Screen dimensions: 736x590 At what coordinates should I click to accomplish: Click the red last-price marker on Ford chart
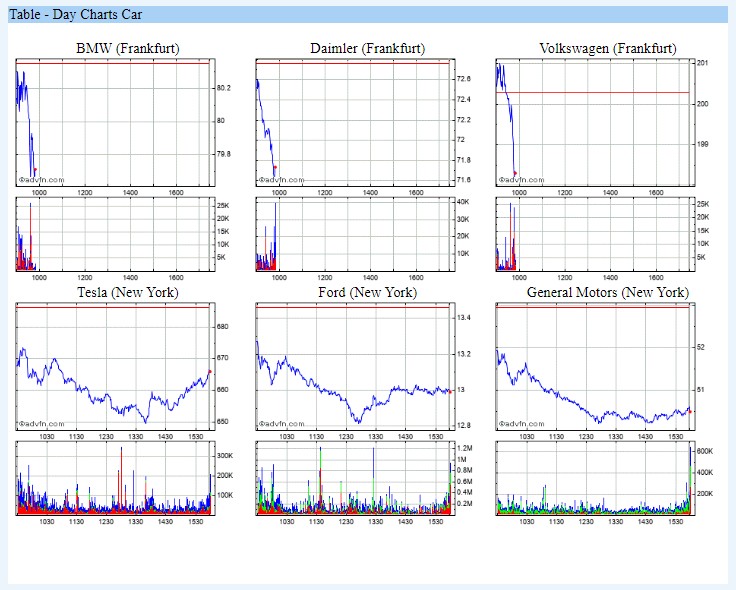(x=450, y=392)
